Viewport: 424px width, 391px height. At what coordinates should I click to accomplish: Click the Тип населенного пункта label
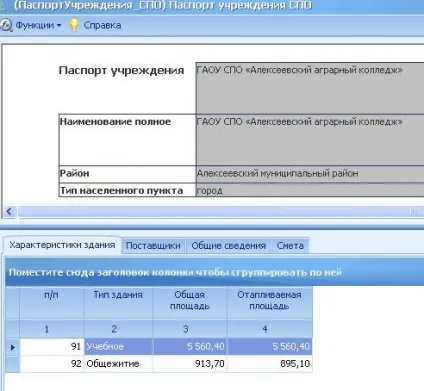click(121, 191)
